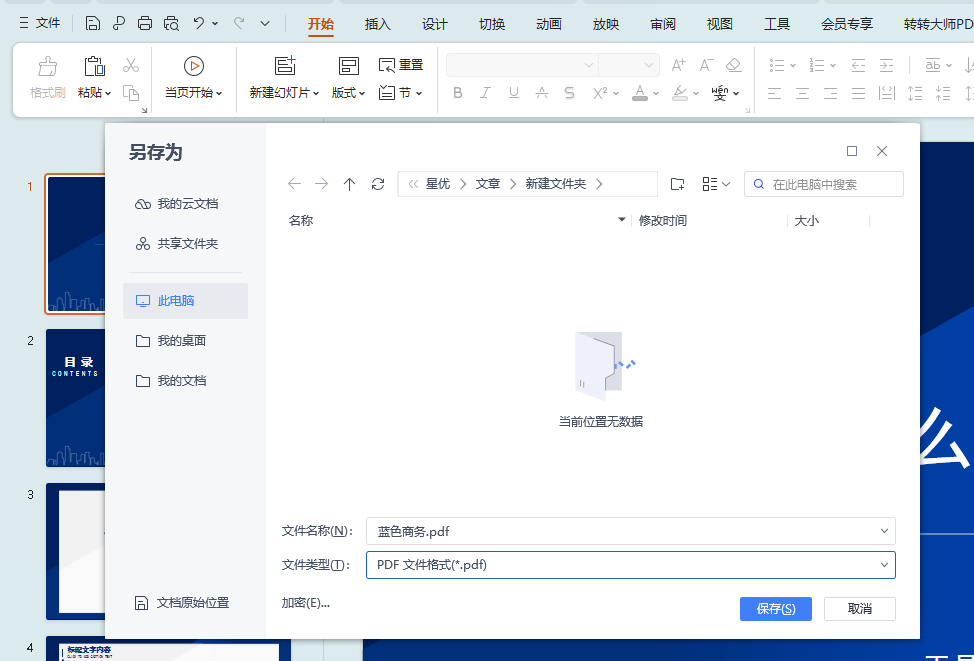This screenshot has height=661, width=974.
Task: Go forward in save dialog
Action: click(x=321, y=184)
